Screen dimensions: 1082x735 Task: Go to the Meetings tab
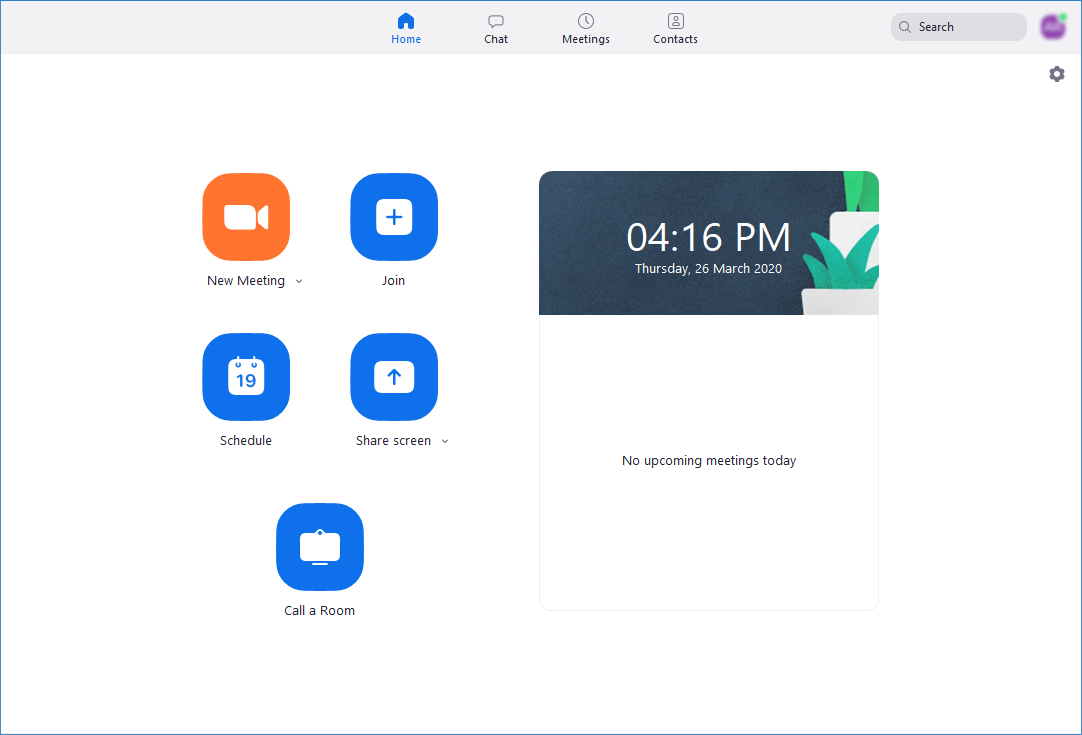pyautogui.click(x=586, y=28)
